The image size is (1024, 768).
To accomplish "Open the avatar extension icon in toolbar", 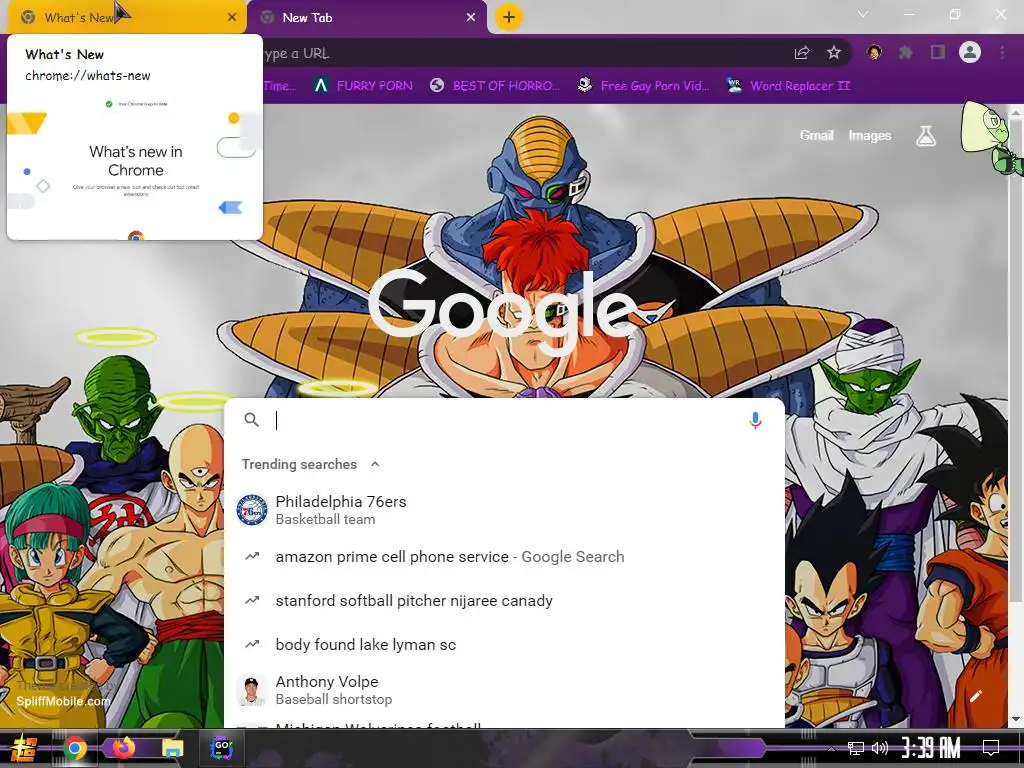I will tap(874, 52).
